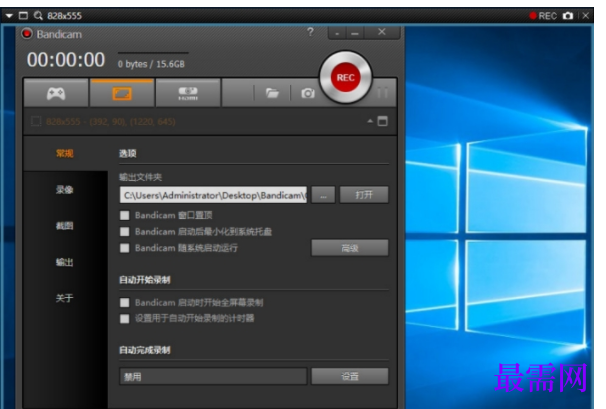The height and width of the screenshot is (409, 606).
Task: Enable Bandicam 窗口置顶 checkbox
Action: [x=124, y=215]
